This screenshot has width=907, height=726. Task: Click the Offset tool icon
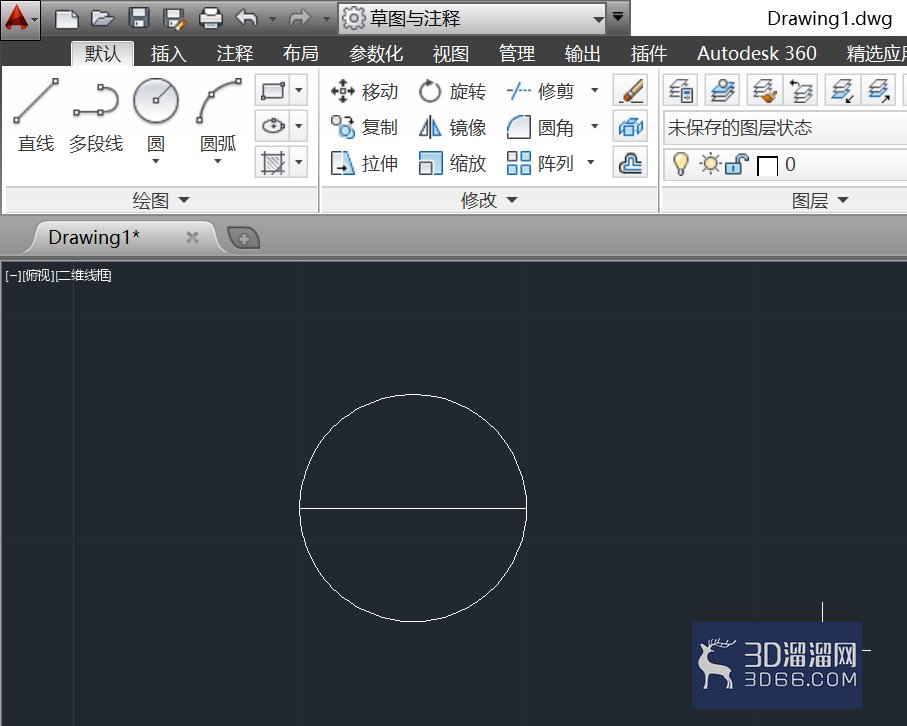tap(631, 163)
